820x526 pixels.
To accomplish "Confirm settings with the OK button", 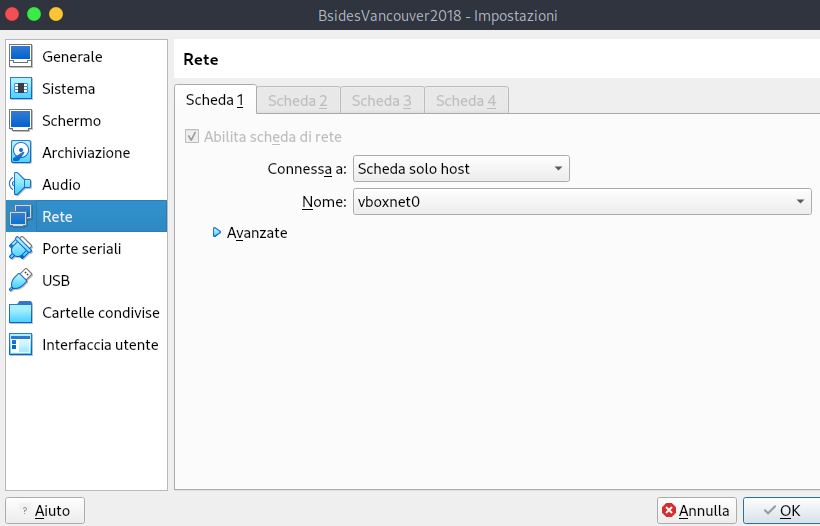I will 782,510.
